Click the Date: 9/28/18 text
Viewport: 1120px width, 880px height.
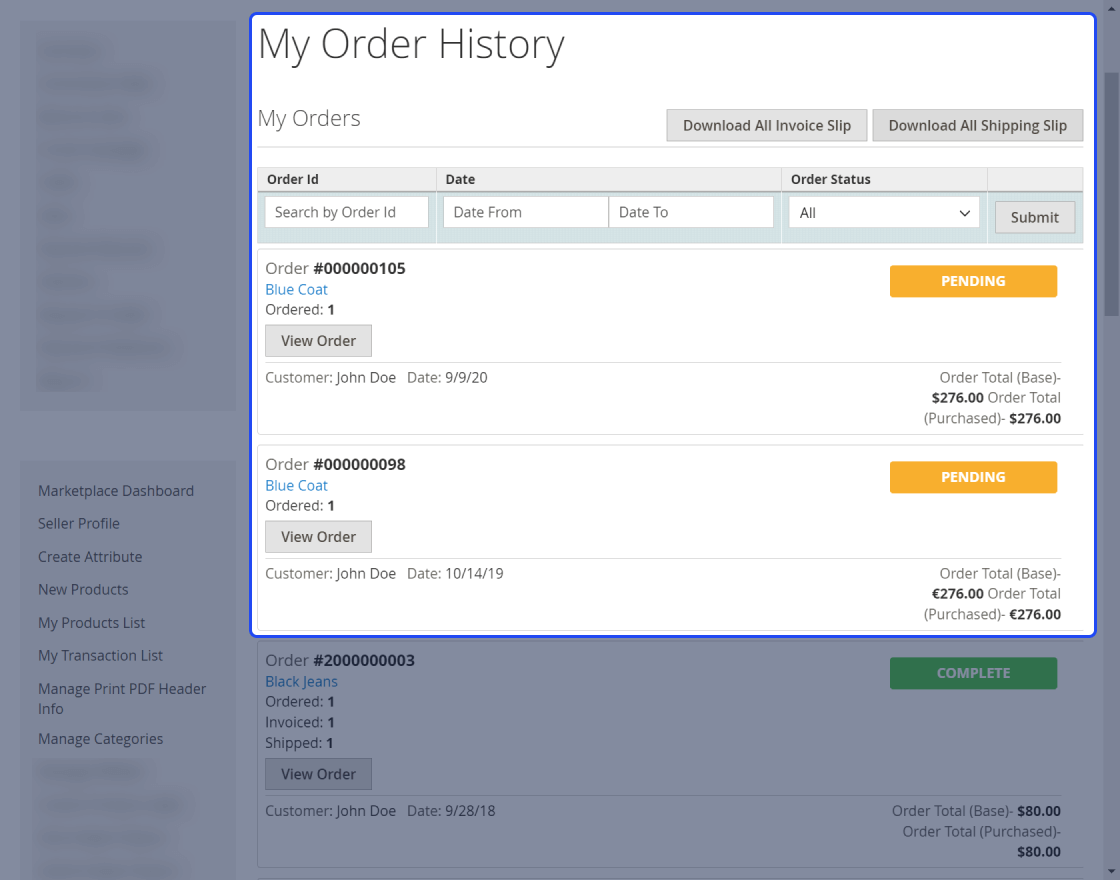click(x=451, y=811)
